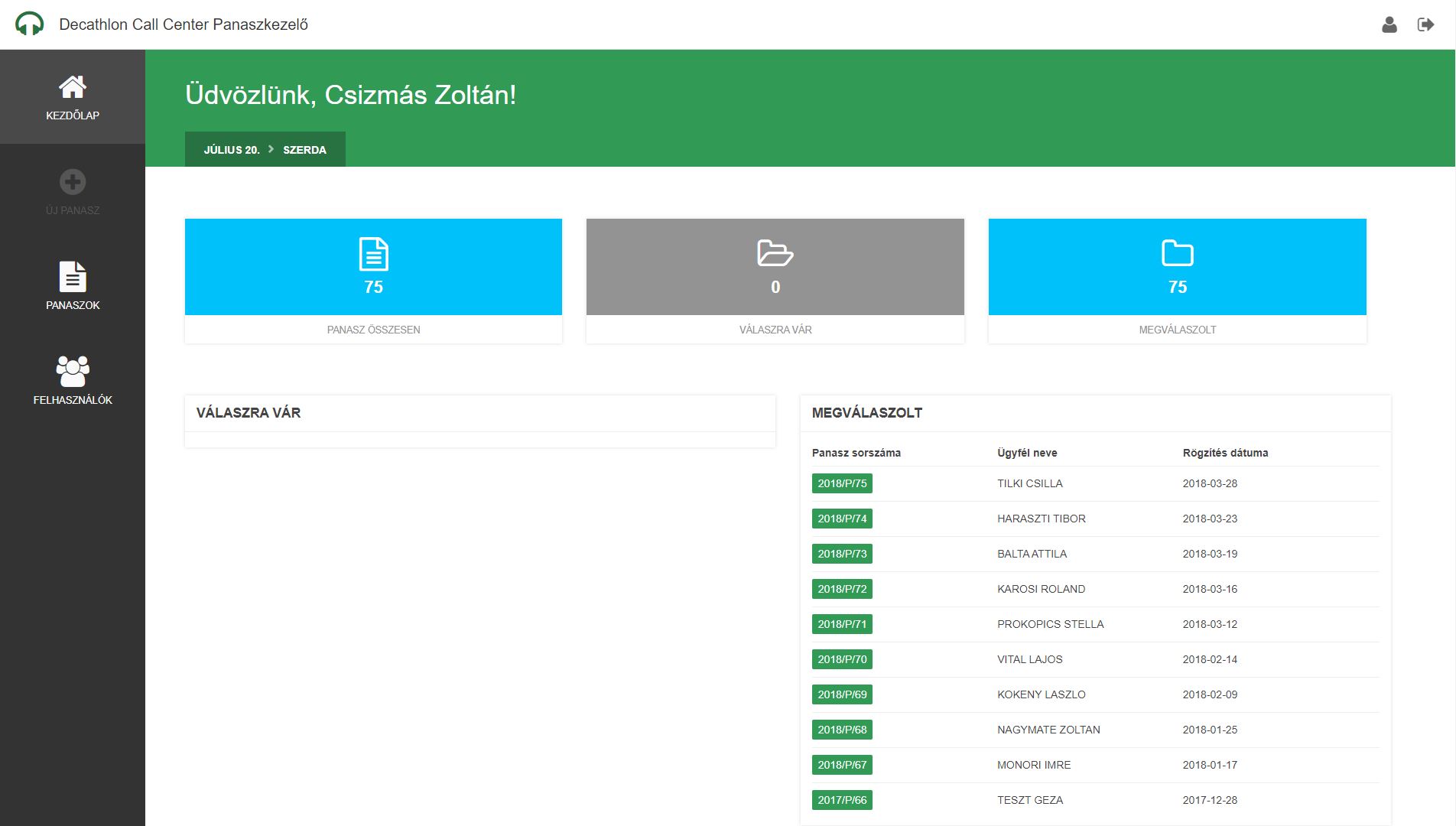
Task: Select complaint 2018/P/72 badge
Action: (x=842, y=589)
